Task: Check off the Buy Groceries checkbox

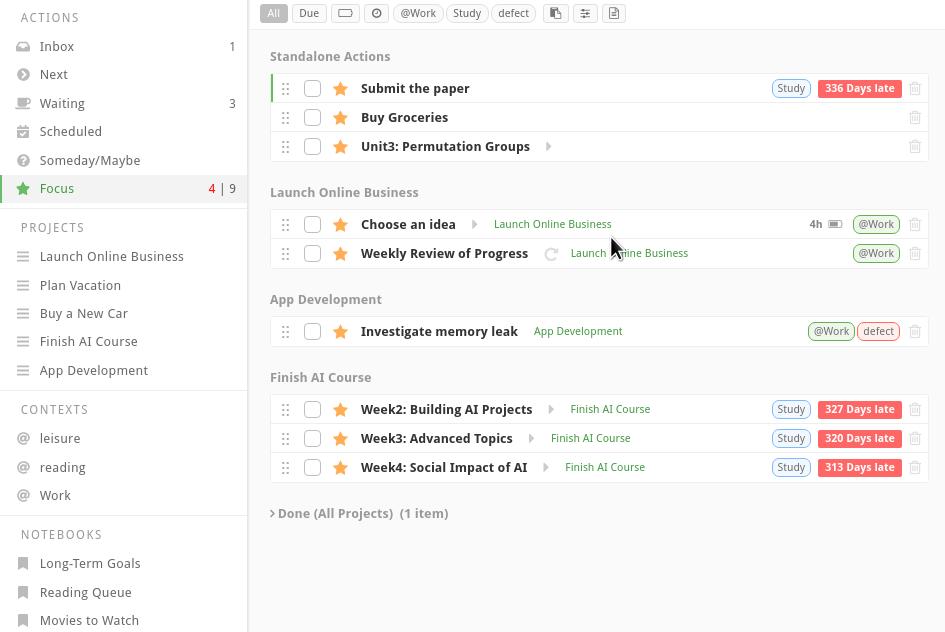Action: pyautogui.click(x=312, y=118)
